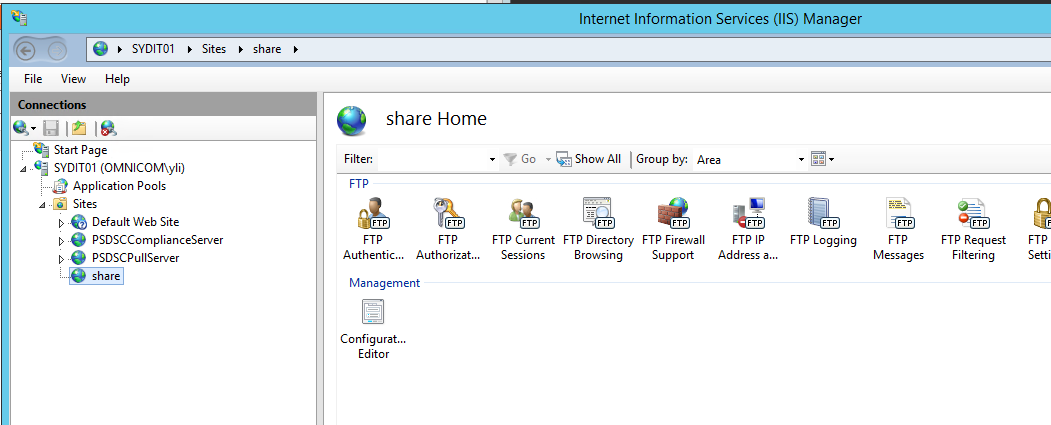This screenshot has height=425, width=1051.
Task: Collapse the Sites node
Action: click(x=43, y=205)
